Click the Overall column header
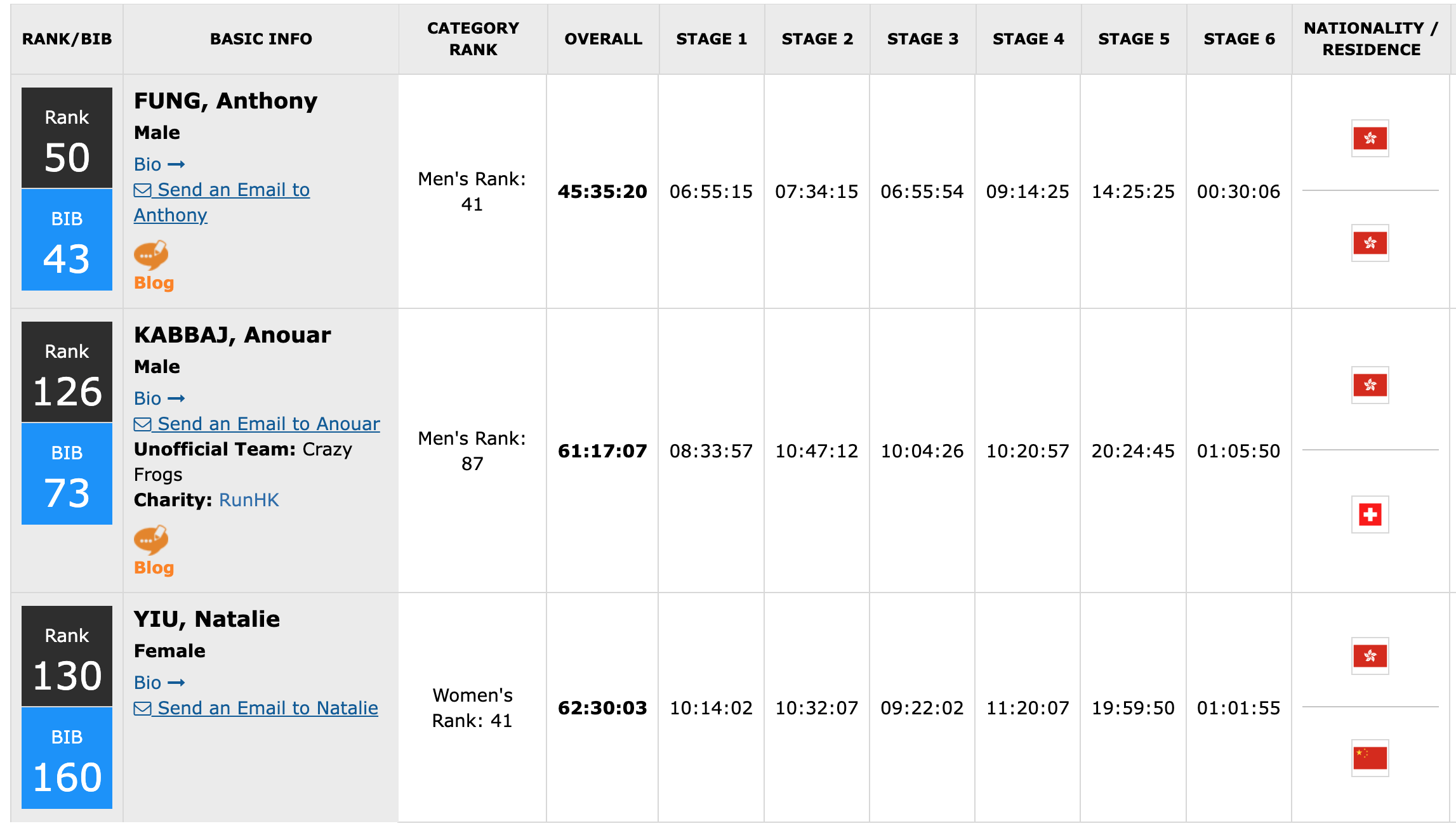Viewport: 1456px width, 826px height. click(x=603, y=39)
